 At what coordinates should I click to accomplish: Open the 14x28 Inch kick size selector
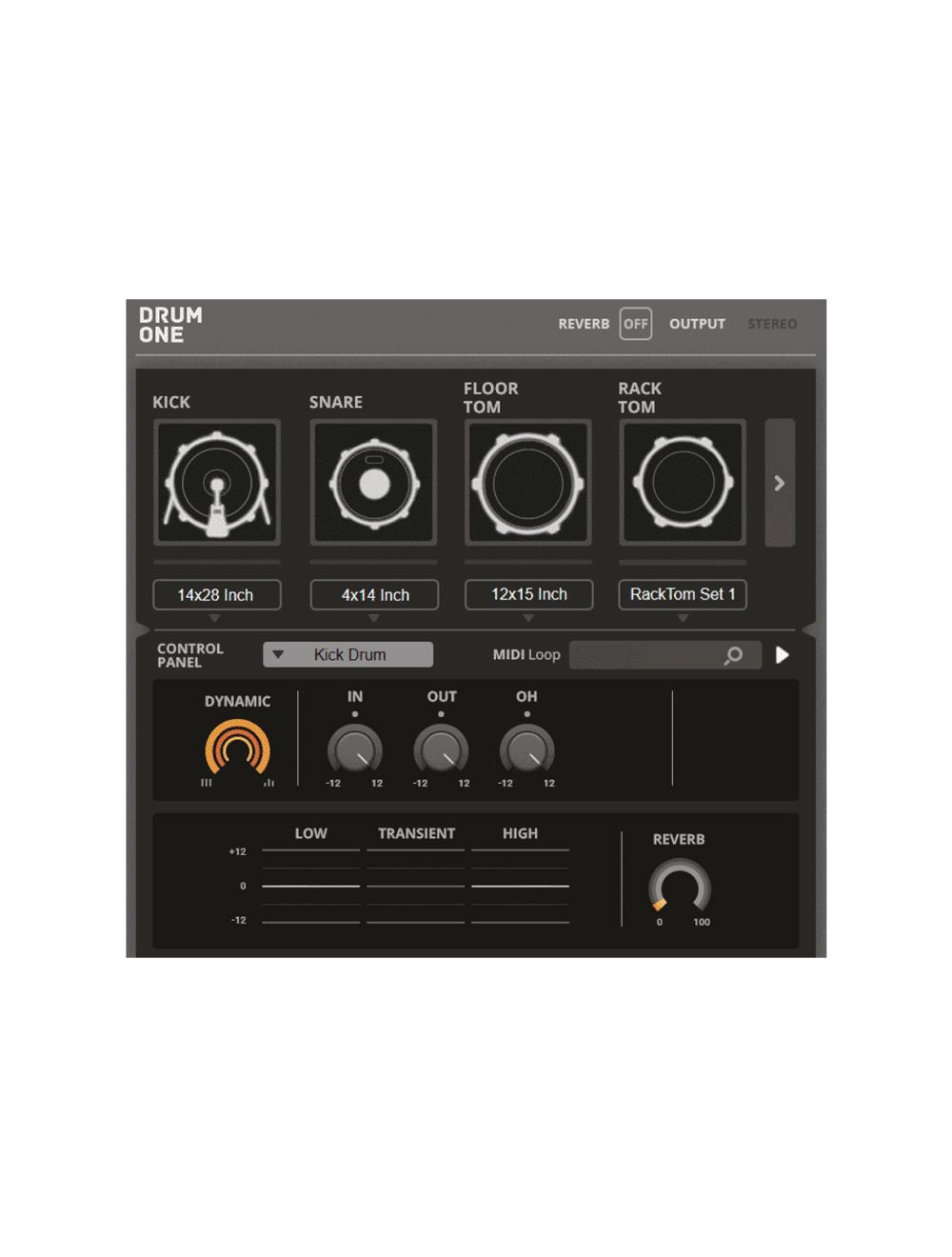pos(216,594)
